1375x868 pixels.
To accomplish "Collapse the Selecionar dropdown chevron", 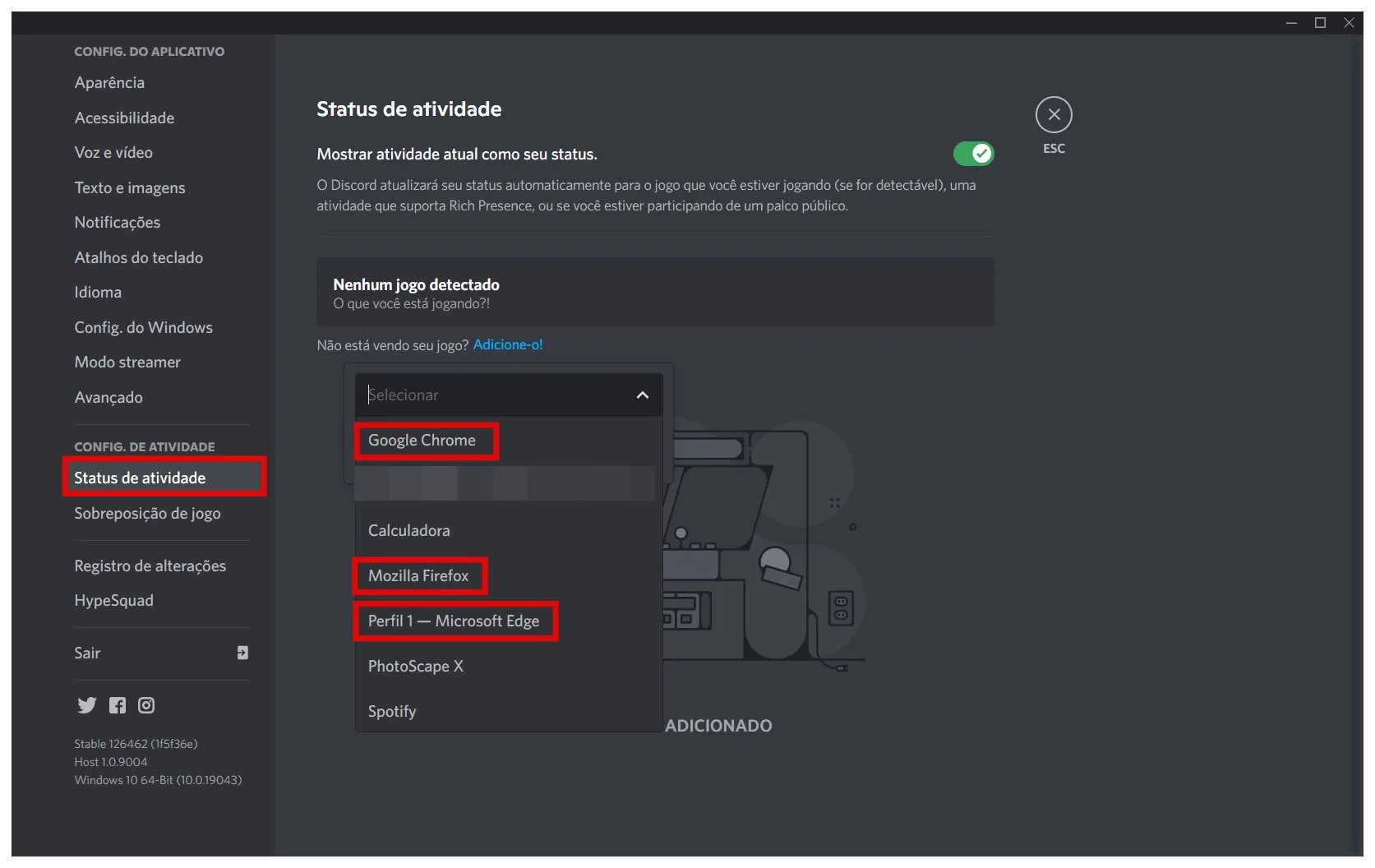I will (x=643, y=395).
